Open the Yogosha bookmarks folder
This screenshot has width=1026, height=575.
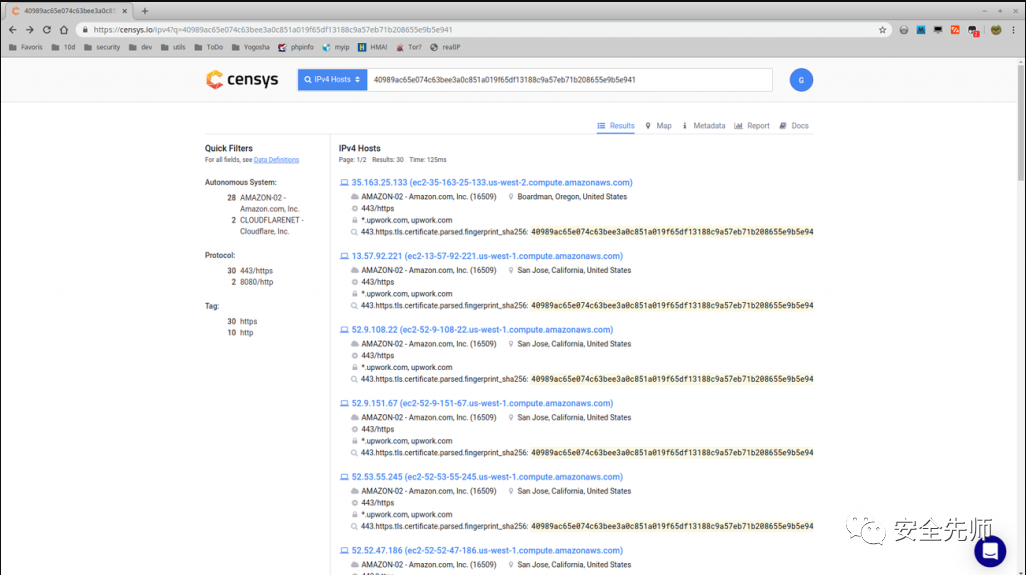[251, 47]
